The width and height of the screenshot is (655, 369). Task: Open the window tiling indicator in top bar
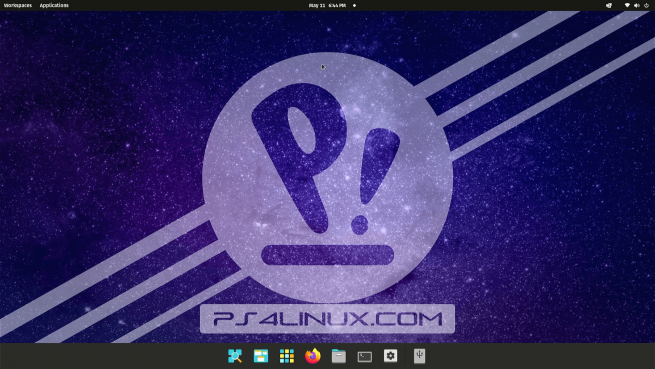pyautogui.click(x=609, y=5)
